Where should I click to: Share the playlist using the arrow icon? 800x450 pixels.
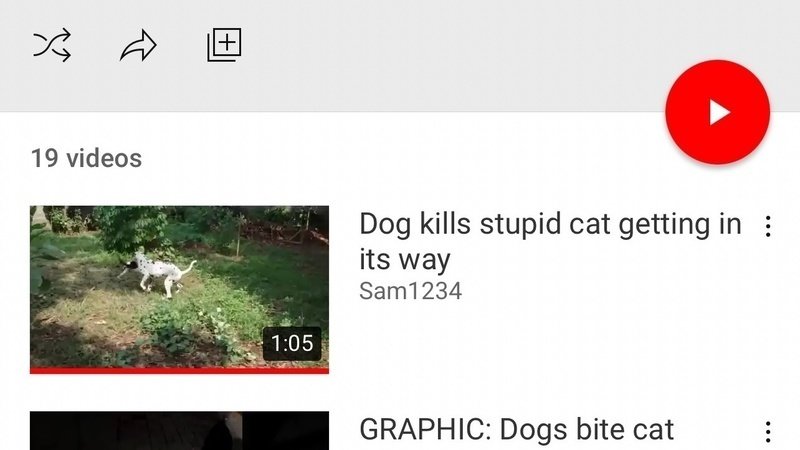[x=138, y=45]
